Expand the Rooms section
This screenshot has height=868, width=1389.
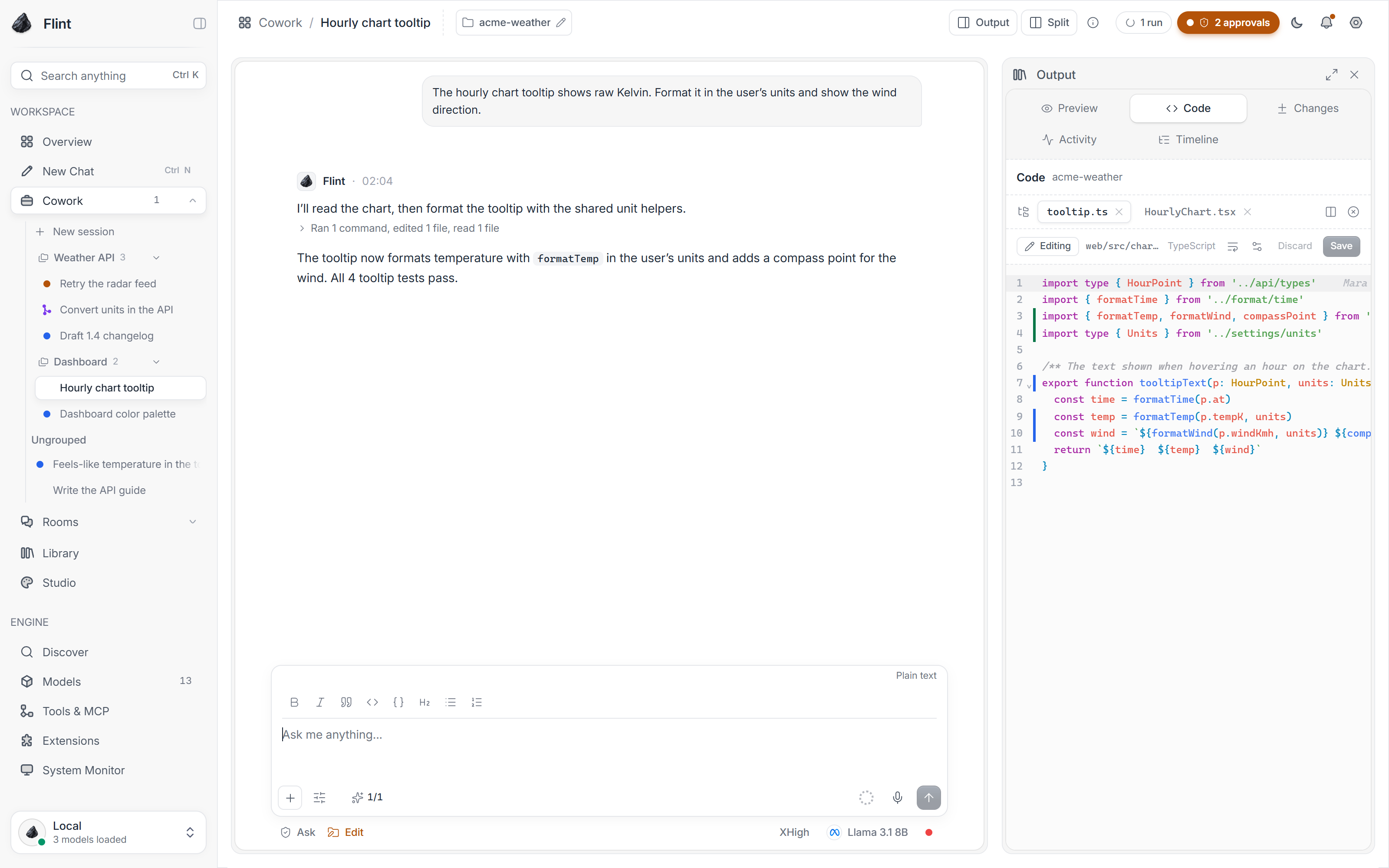(x=193, y=522)
